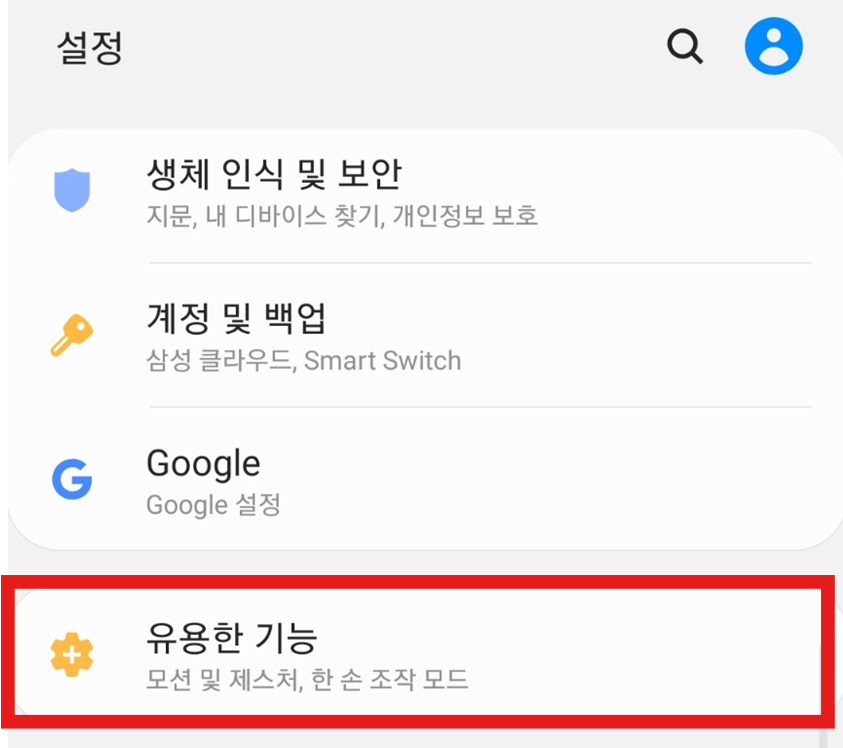Open search in Settings
Screen dimensions: 843x748
point(685,45)
